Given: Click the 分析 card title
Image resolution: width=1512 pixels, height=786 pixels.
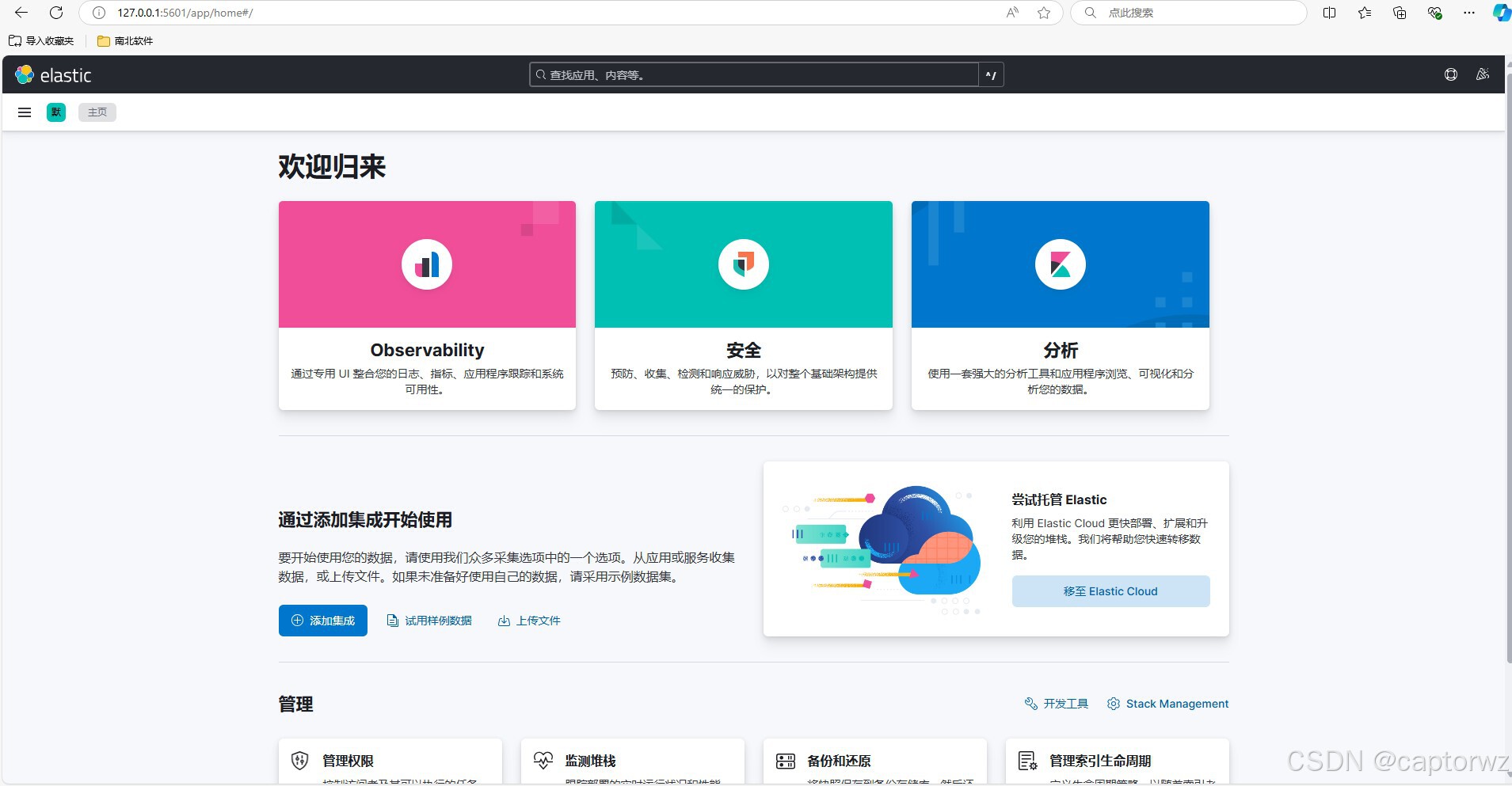Looking at the screenshot, I should pyautogui.click(x=1061, y=350).
